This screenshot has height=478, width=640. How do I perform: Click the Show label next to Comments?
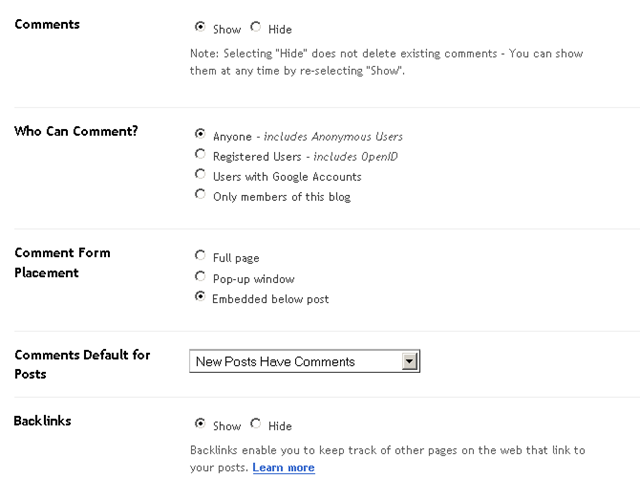227,29
